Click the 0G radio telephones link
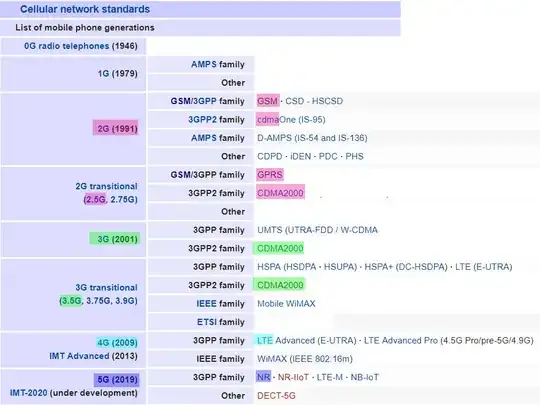 [x=66, y=46]
